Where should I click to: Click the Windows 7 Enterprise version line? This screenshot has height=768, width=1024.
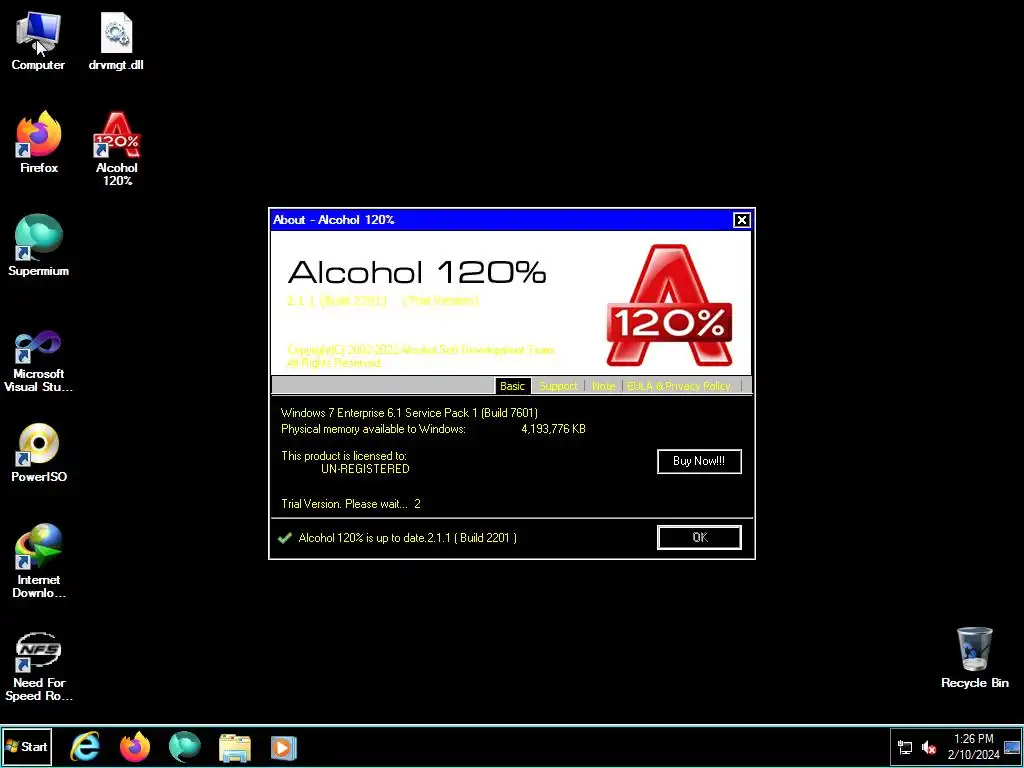(409, 413)
